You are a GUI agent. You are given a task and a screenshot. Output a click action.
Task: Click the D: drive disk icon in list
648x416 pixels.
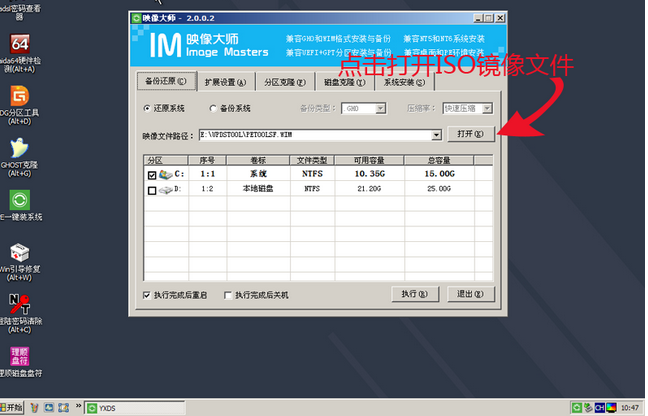(x=166, y=190)
